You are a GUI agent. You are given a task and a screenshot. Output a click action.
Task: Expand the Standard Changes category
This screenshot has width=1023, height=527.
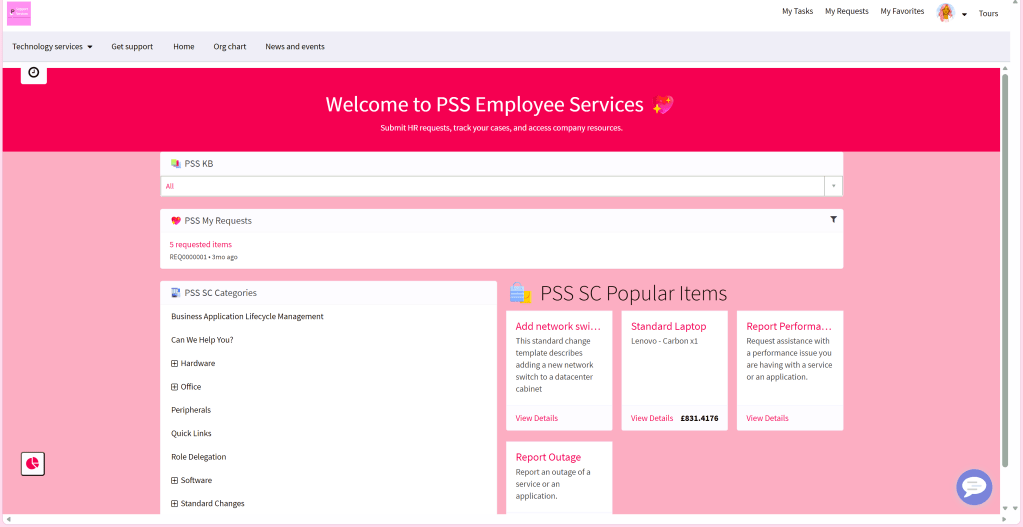pyautogui.click(x=175, y=504)
